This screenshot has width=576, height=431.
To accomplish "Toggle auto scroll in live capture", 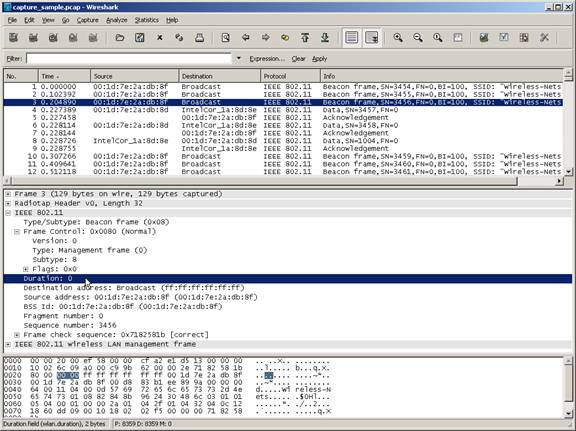I will 372,37.
